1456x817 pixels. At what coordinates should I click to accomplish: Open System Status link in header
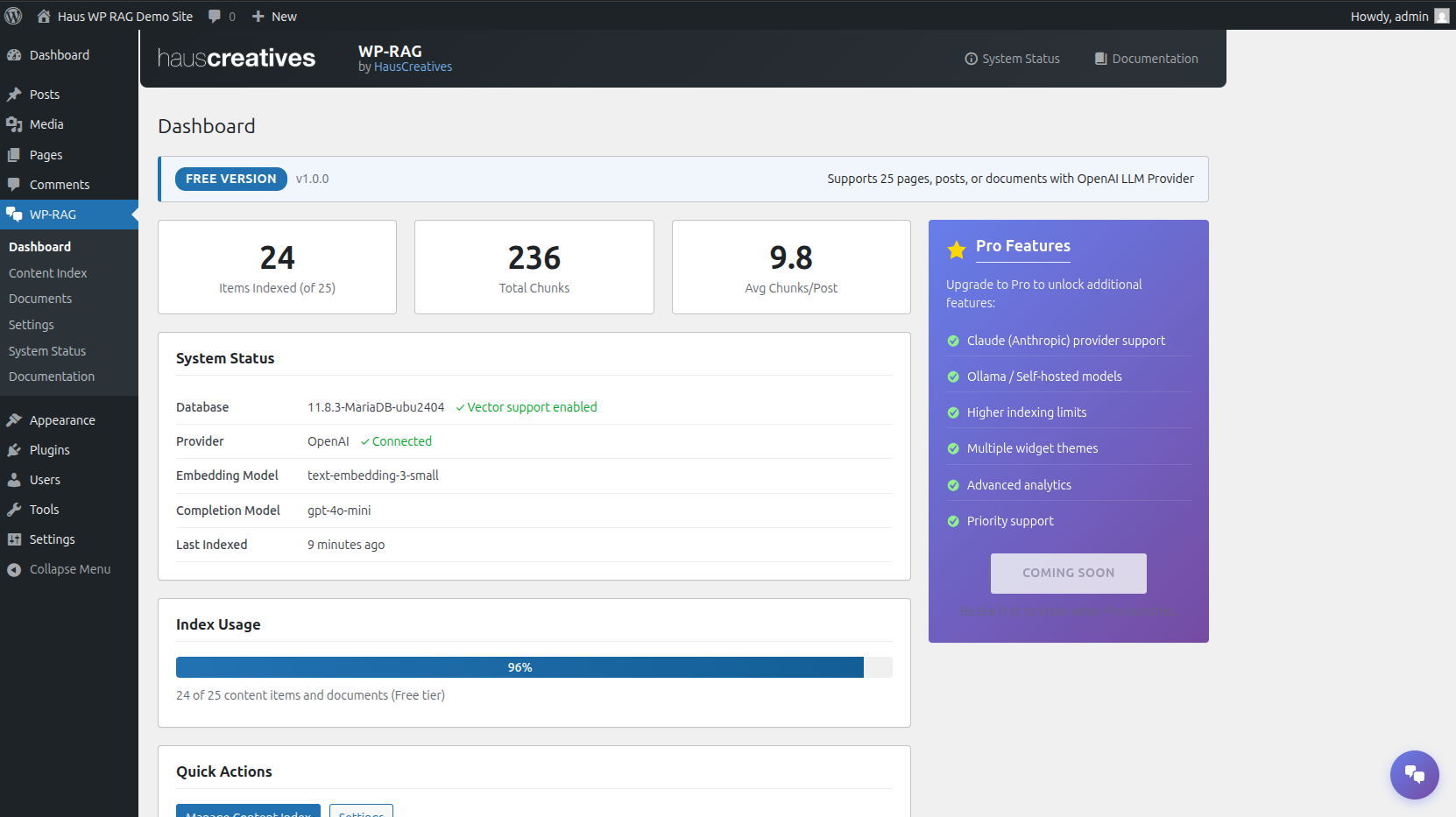(x=1012, y=59)
